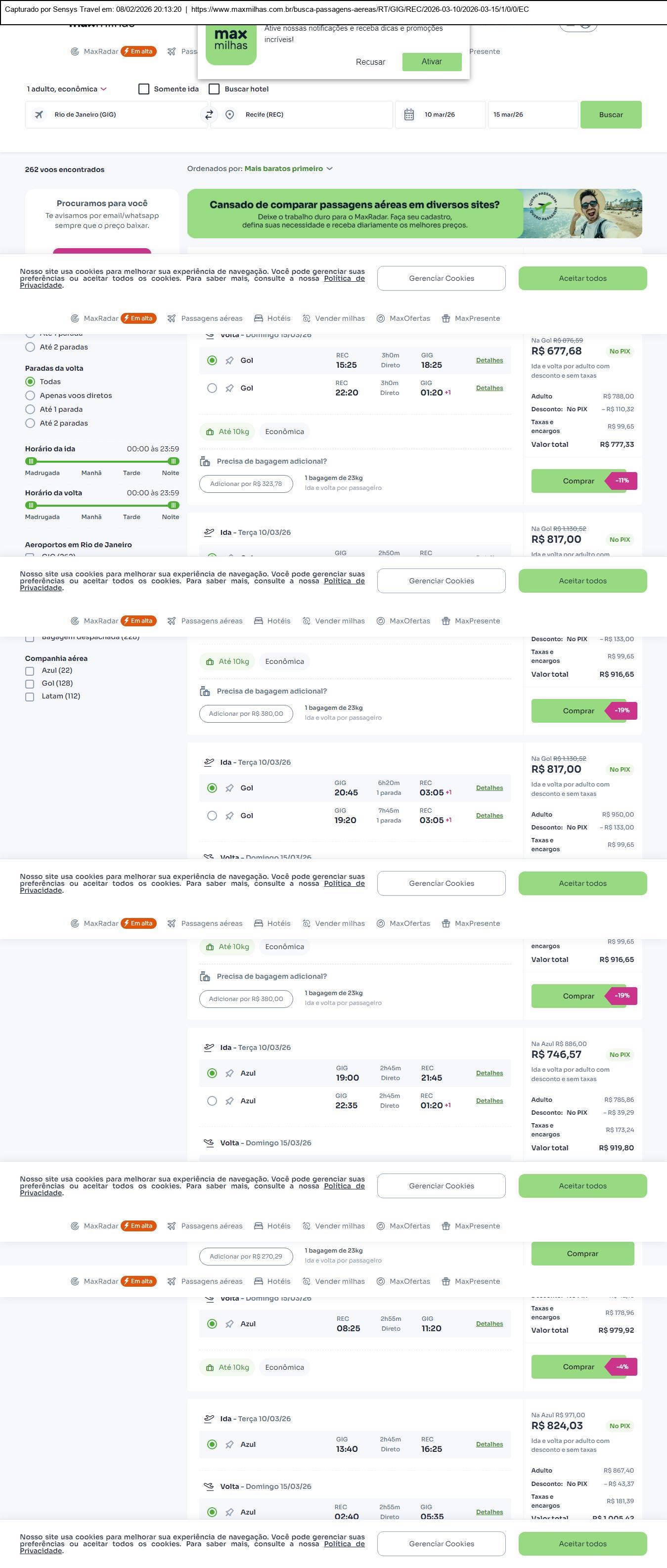Open the '1 adulto, econômica' passenger dropdown
Screen dimensions: 667x1568
point(66,89)
